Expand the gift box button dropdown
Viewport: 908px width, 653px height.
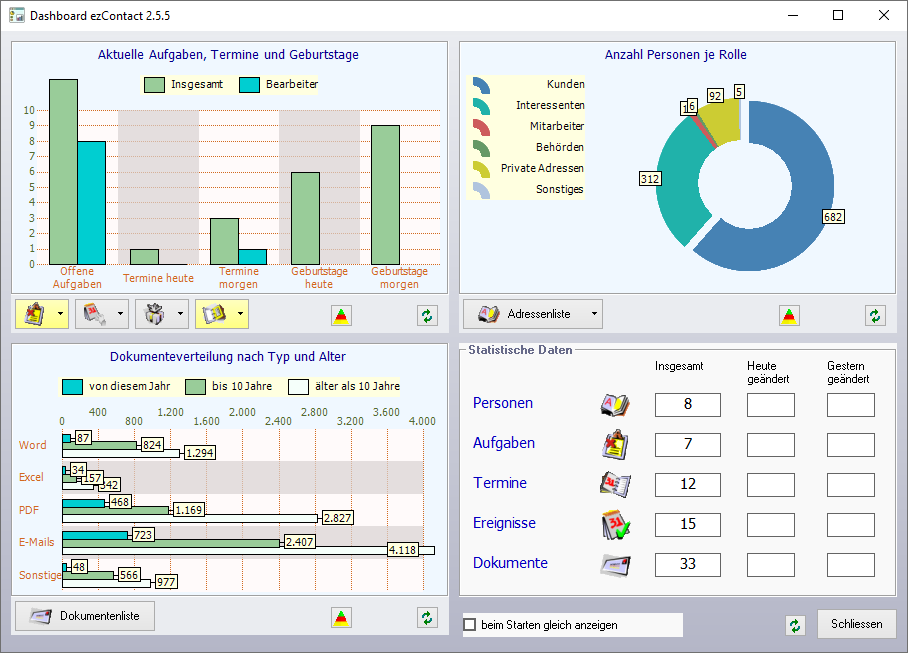[181, 314]
